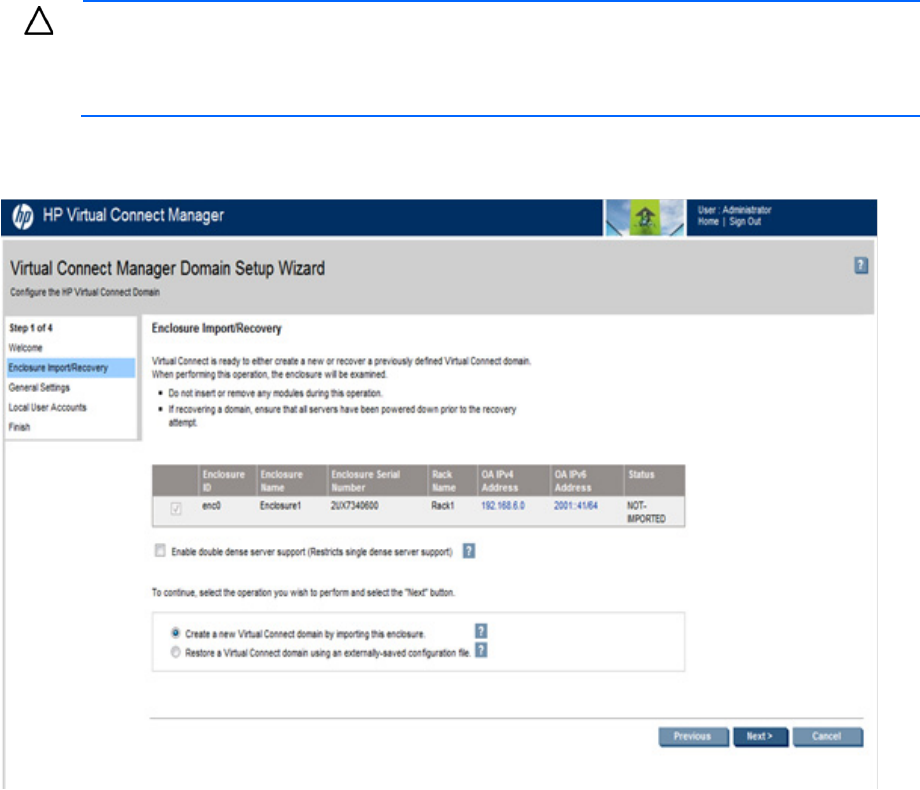Click NOT-IMPORTED status cell

coord(646,512)
